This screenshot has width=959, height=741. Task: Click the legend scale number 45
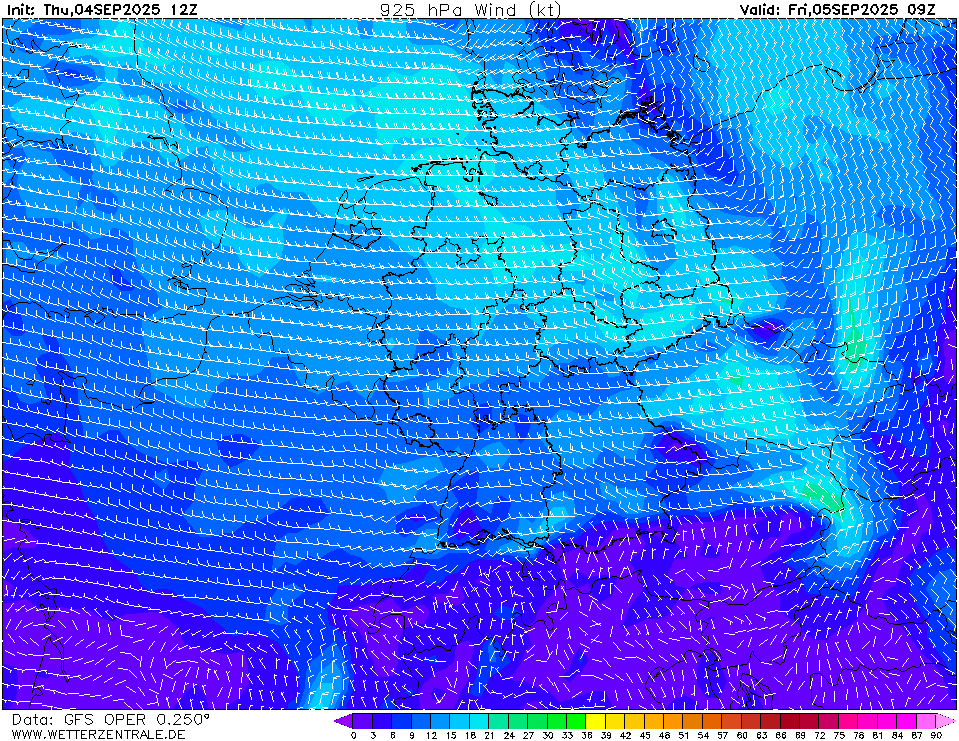coord(645,735)
